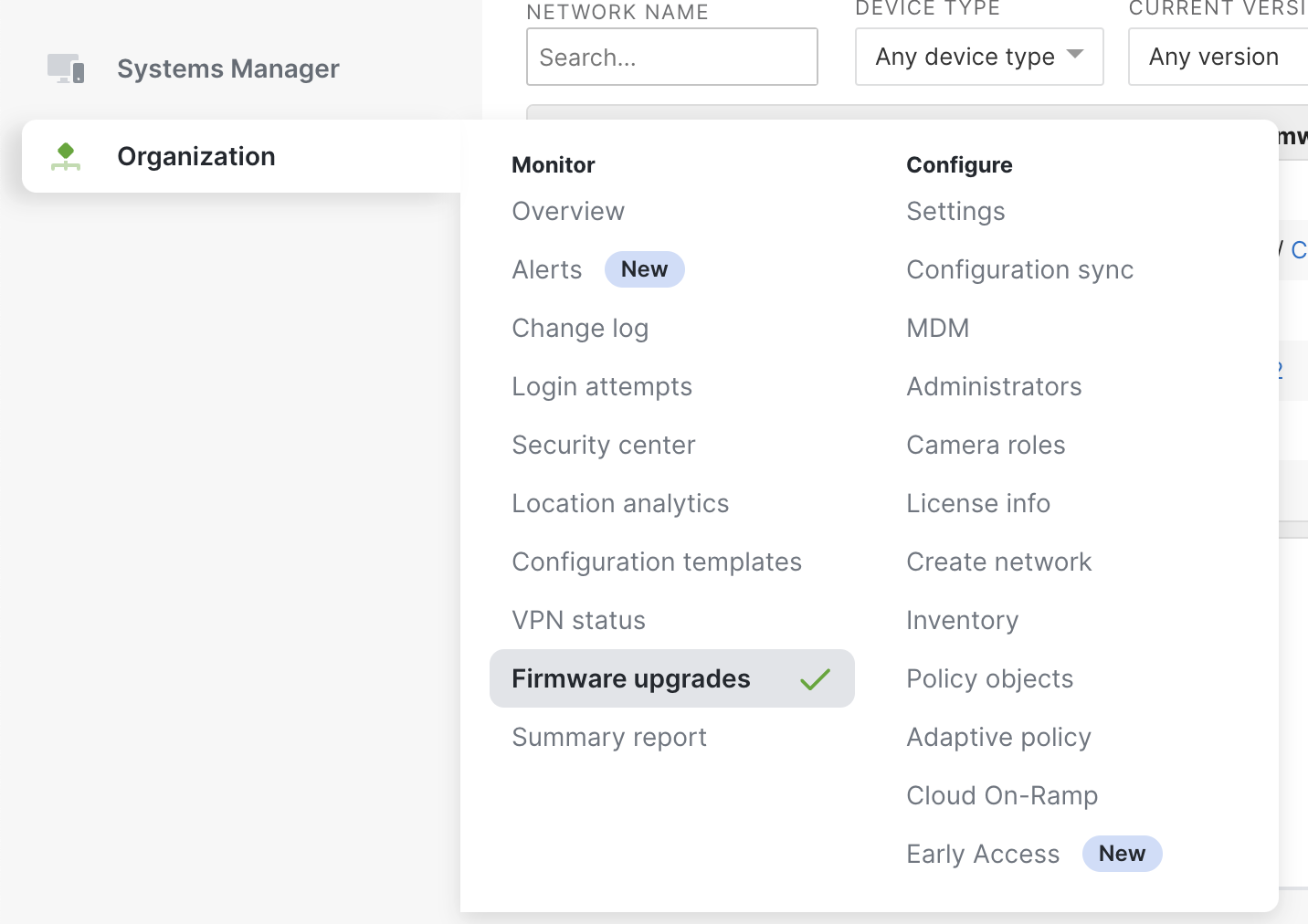Click the checkmark beside Firmware upgrades

point(816,678)
